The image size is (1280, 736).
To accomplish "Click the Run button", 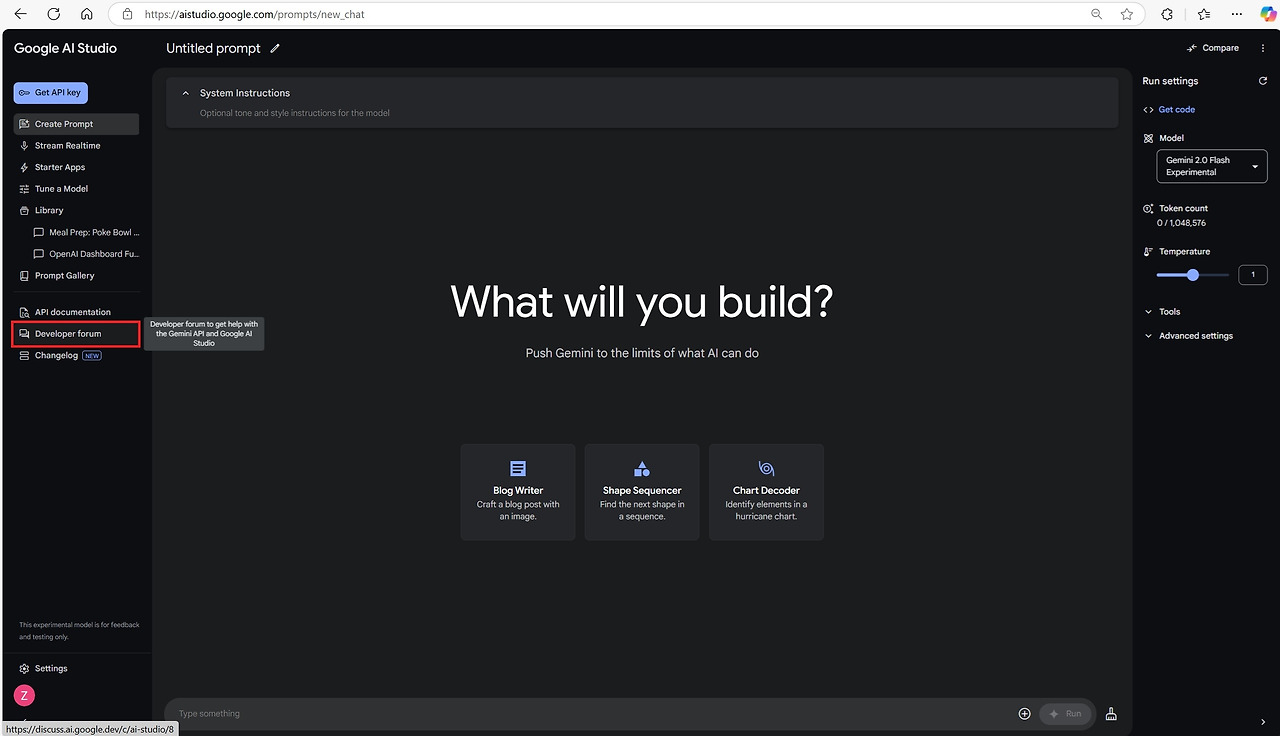I will [1067, 714].
